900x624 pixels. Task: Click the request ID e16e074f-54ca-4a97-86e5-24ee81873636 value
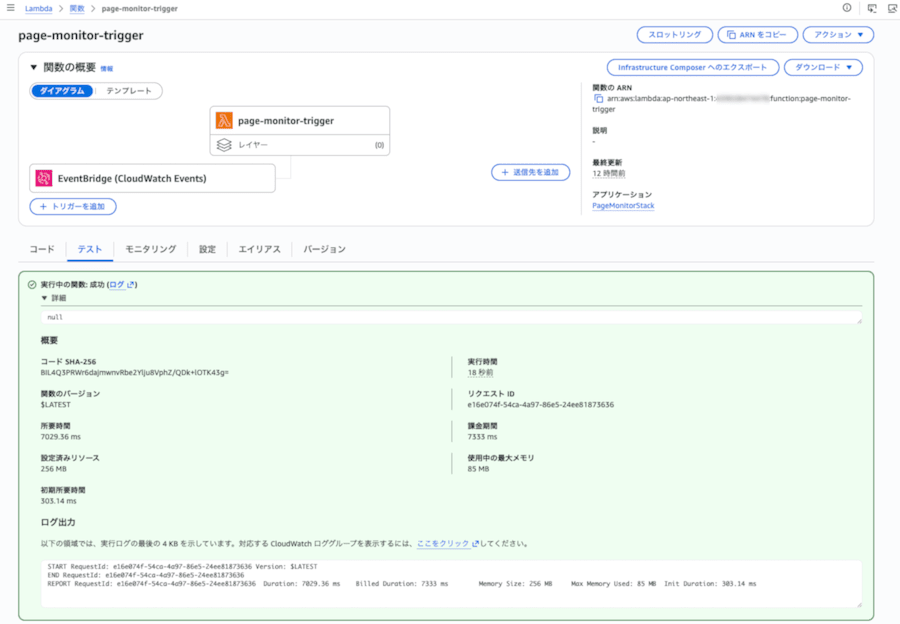point(541,405)
